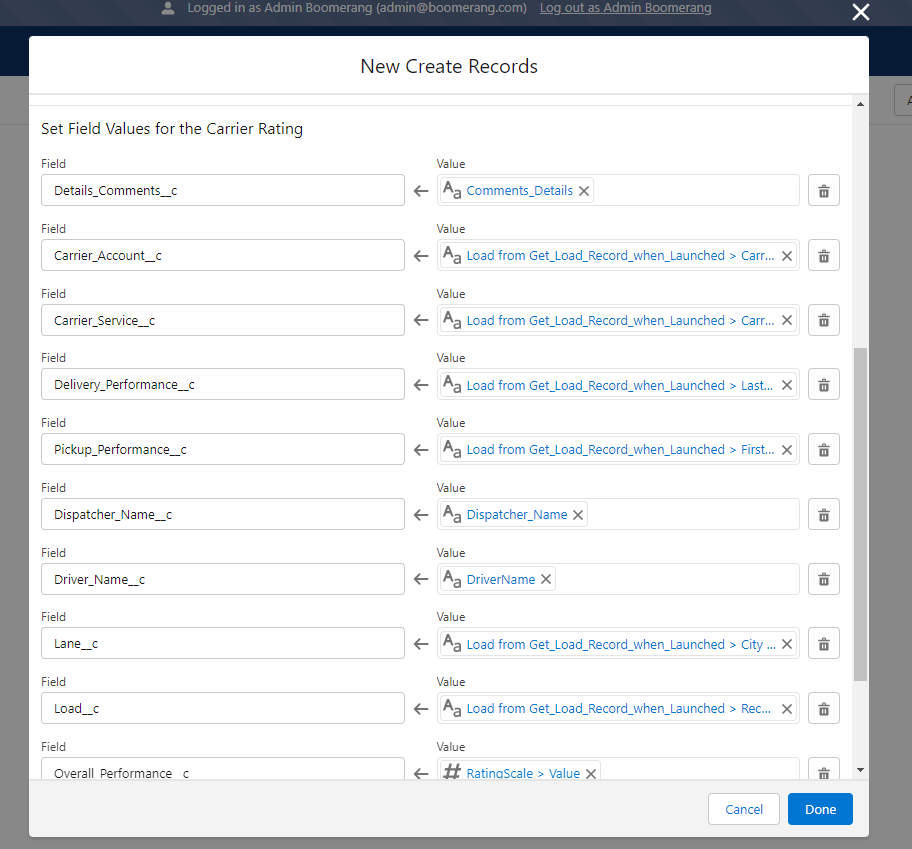912x849 pixels.
Task: Click the Done button
Action: (x=819, y=809)
